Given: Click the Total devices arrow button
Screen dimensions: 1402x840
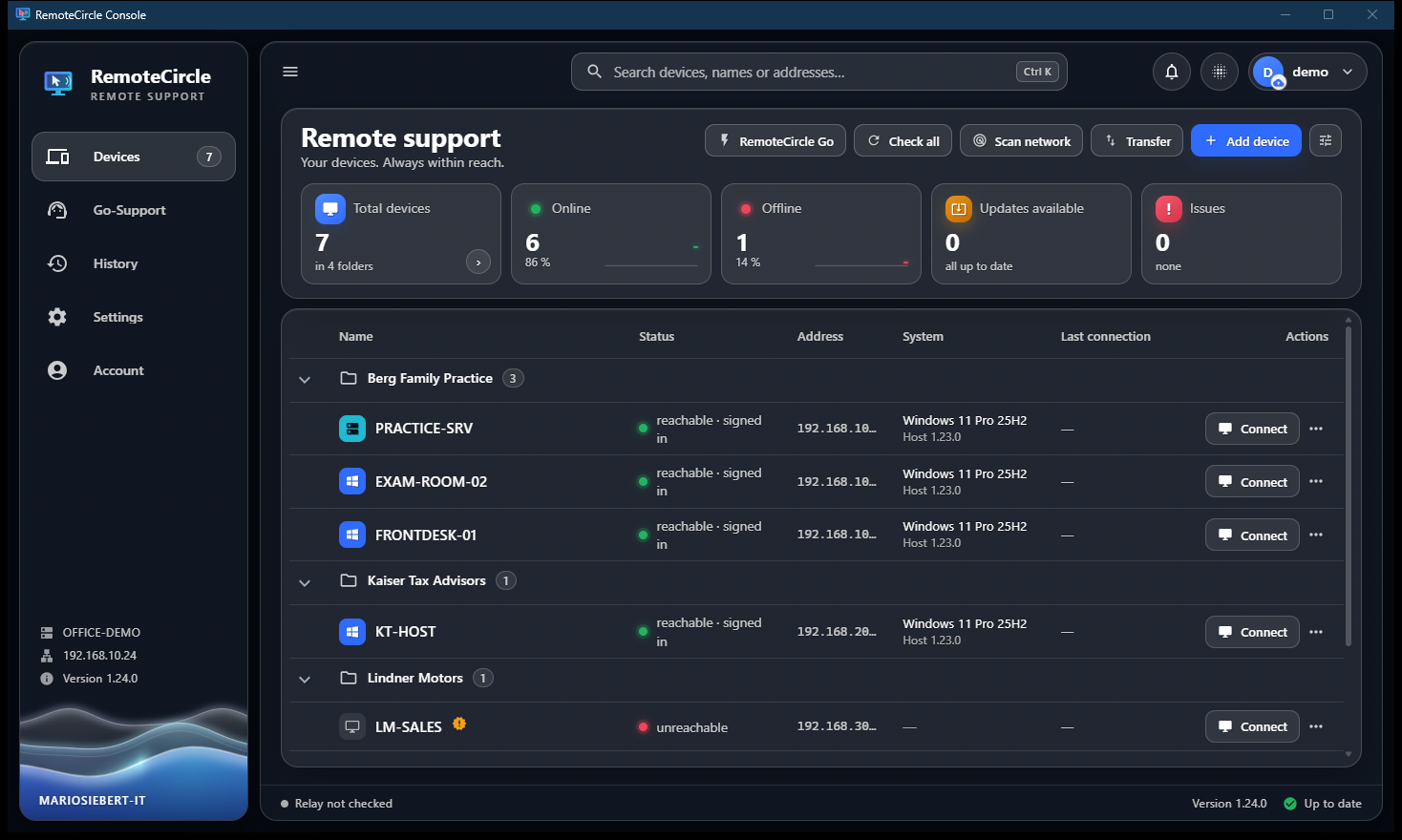Looking at the screenshot, I should (478, 262).
